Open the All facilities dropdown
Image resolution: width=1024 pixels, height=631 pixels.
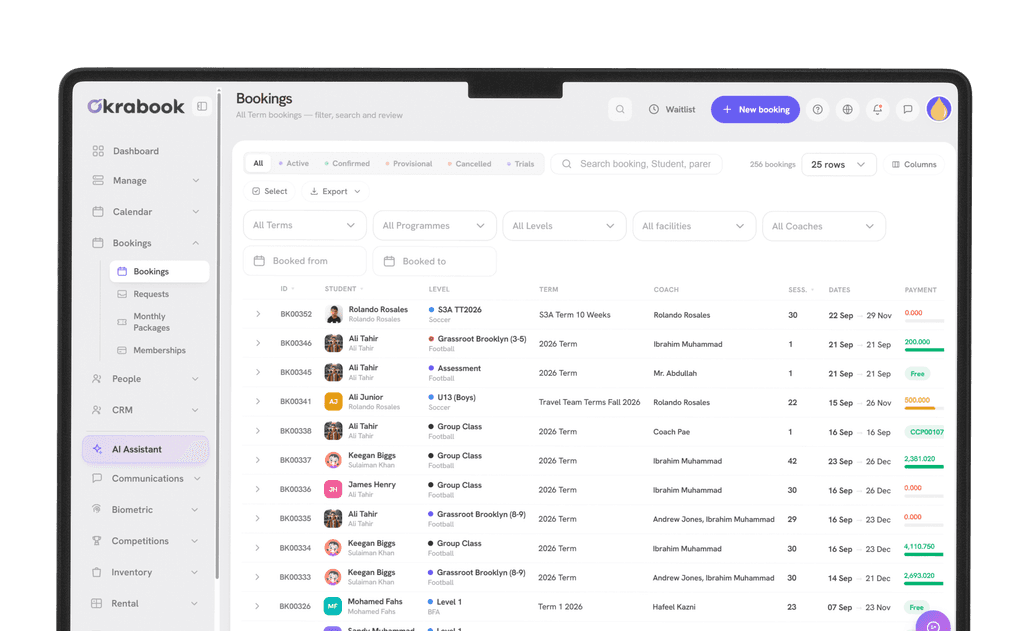pos(694,226)
